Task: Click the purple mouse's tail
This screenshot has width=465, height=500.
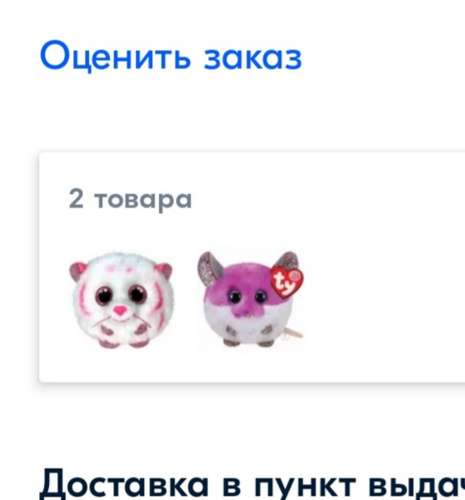Action: 293,333
